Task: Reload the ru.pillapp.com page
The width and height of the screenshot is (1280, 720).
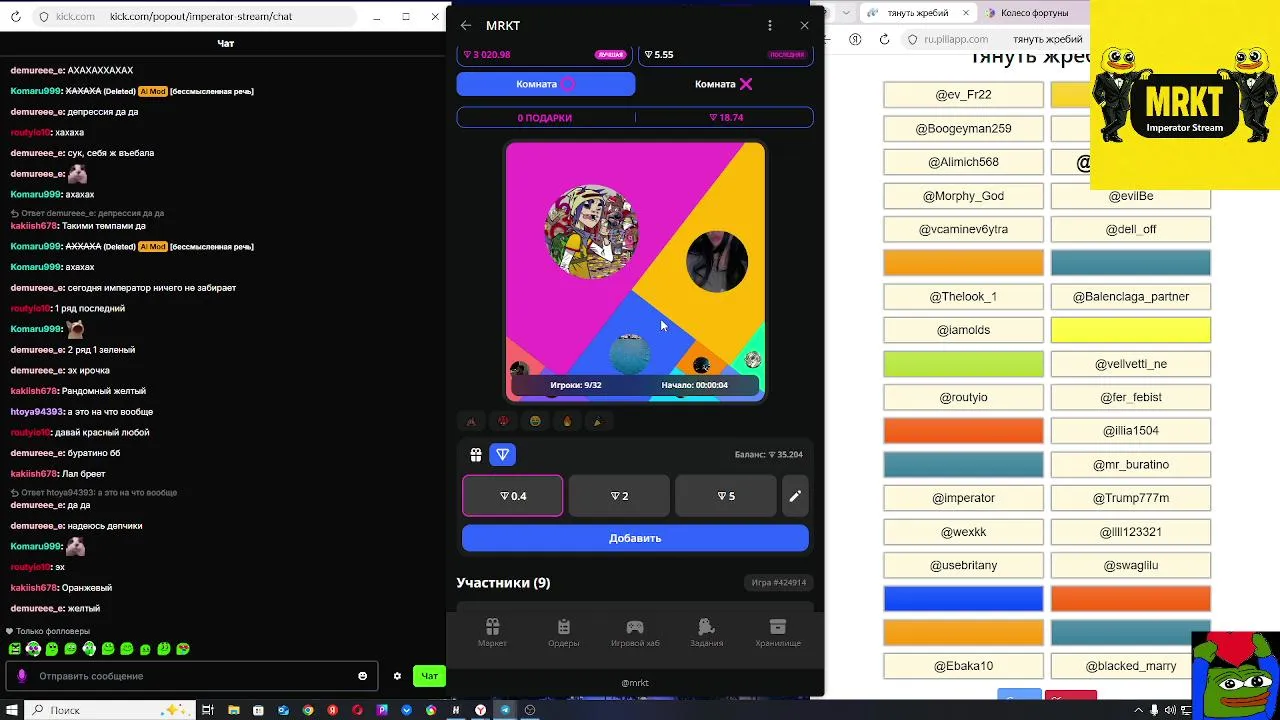Action: tap(884, 39)
